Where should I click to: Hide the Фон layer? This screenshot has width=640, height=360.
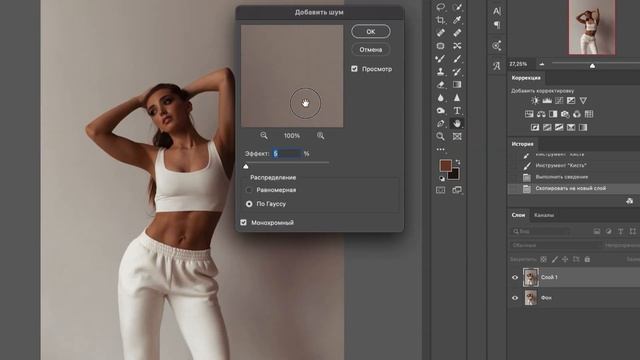[x=515, y=298]
